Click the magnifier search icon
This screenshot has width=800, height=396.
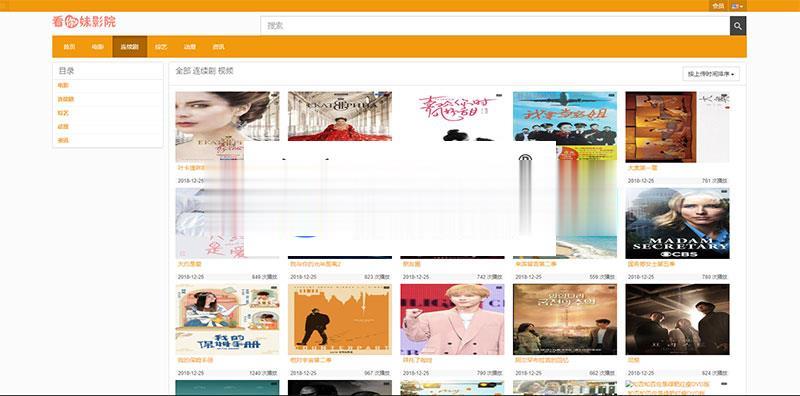point(738,26)
